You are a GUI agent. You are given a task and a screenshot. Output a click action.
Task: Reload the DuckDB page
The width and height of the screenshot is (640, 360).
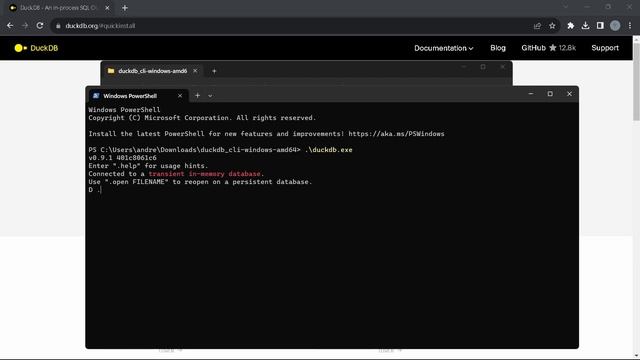point(40,25)
